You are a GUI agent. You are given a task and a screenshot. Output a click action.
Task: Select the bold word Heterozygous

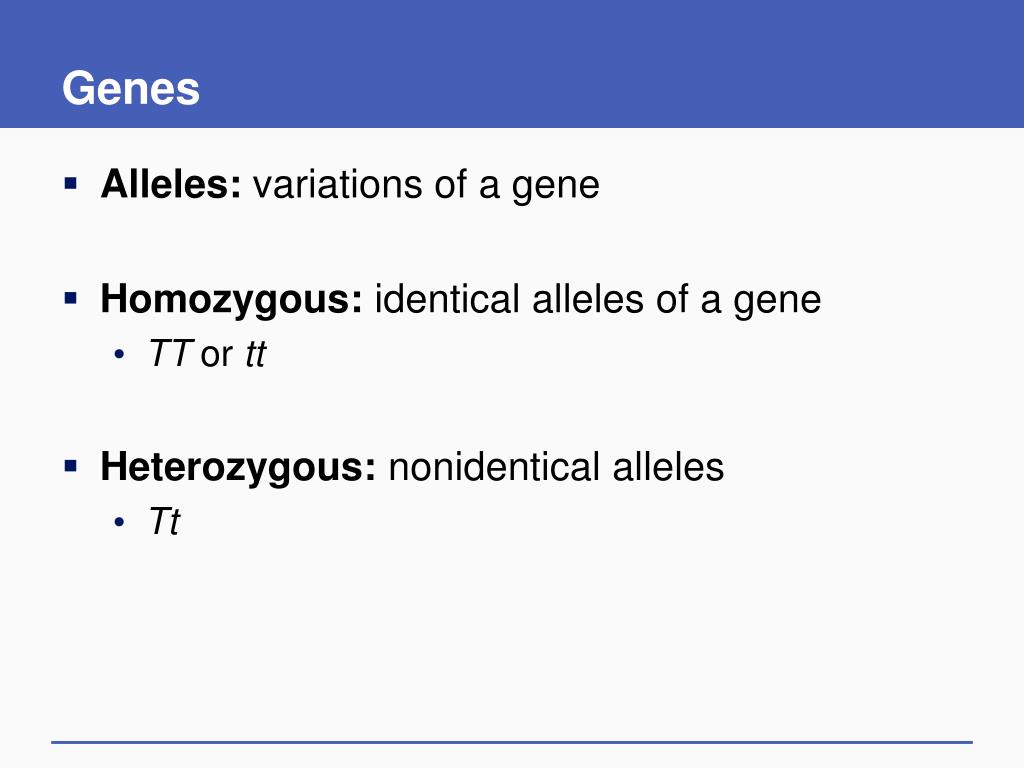238,468
